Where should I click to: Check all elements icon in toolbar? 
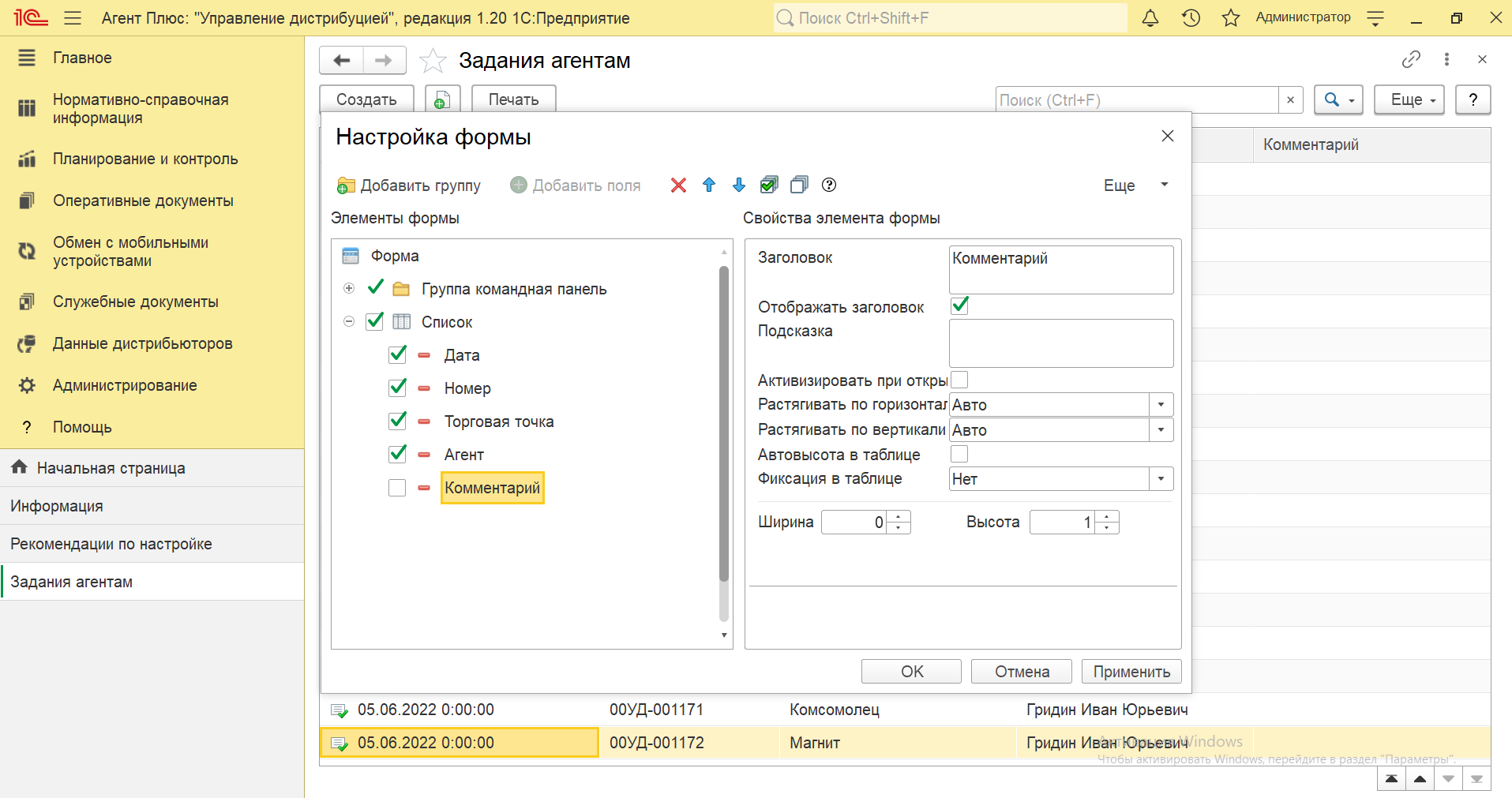coord(769,185)
